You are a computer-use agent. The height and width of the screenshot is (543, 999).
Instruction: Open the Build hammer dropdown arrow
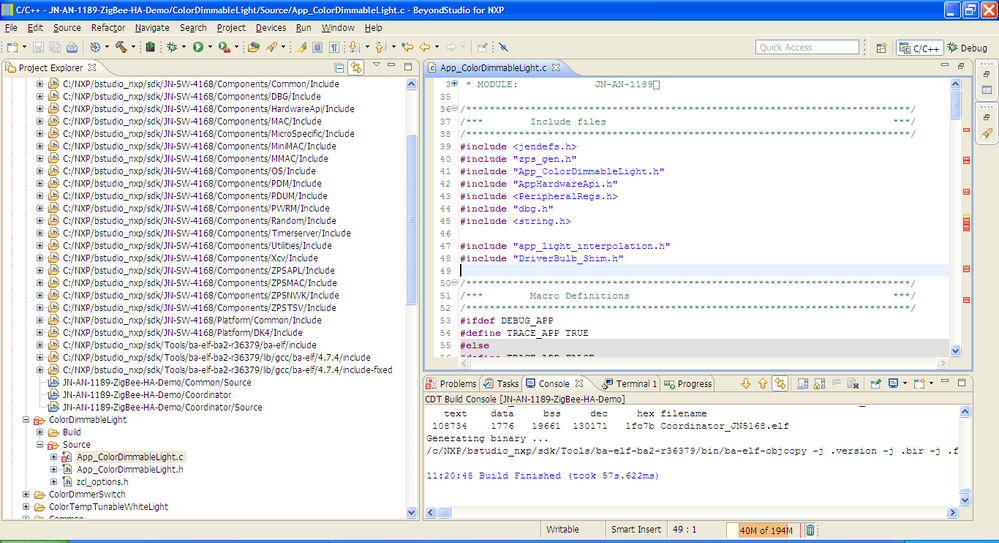click(133, 47)
